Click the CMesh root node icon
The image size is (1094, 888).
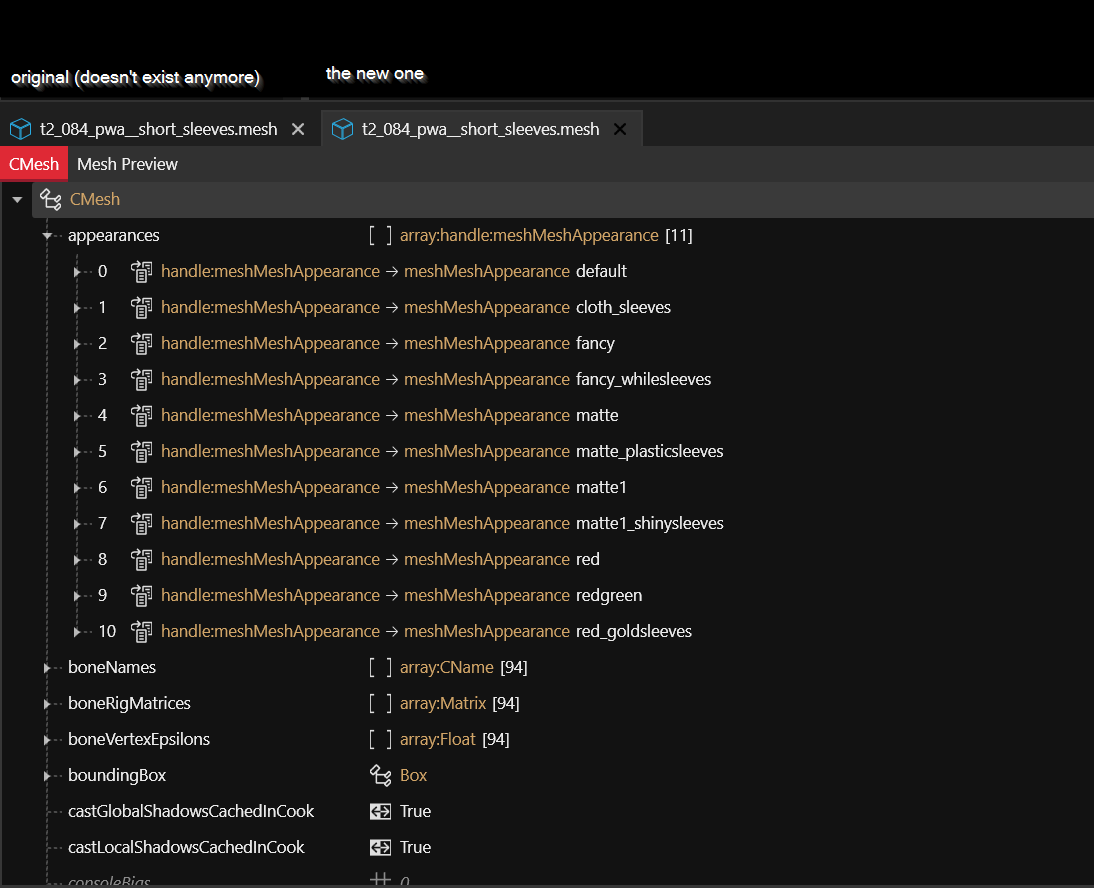pyautogui.click(x=50, y=199)
